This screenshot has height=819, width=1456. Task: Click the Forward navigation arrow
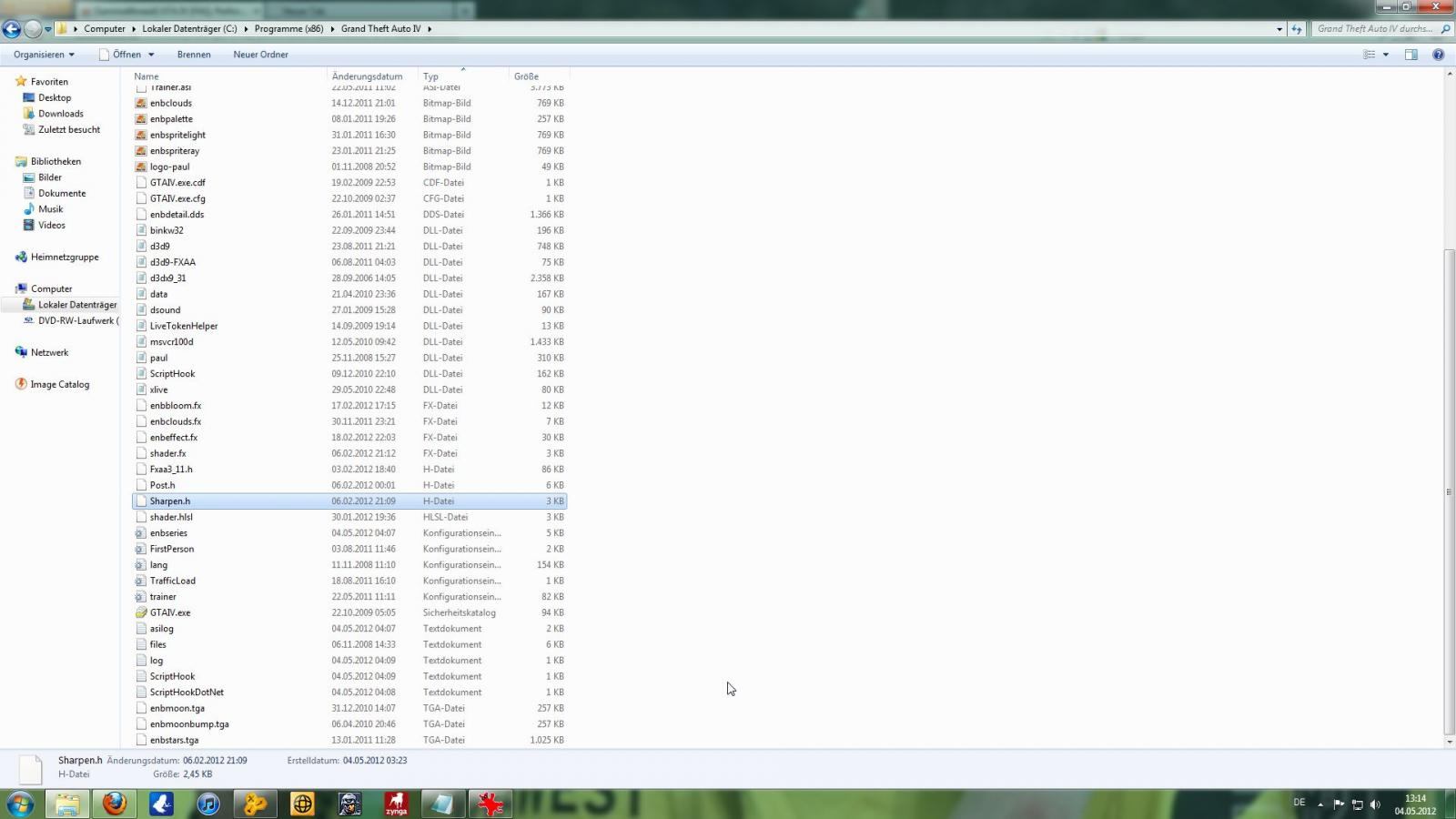coord(33,29)
